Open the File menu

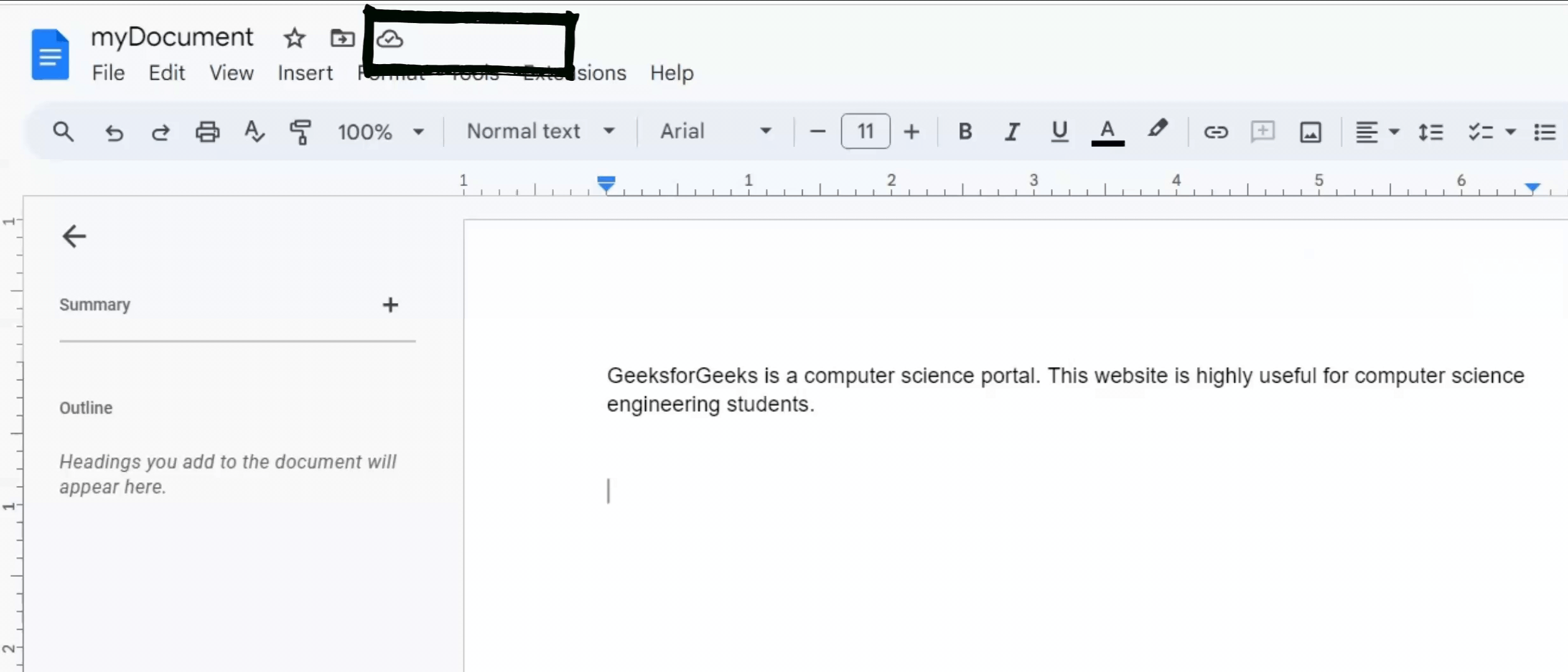[x=108, y=73]
